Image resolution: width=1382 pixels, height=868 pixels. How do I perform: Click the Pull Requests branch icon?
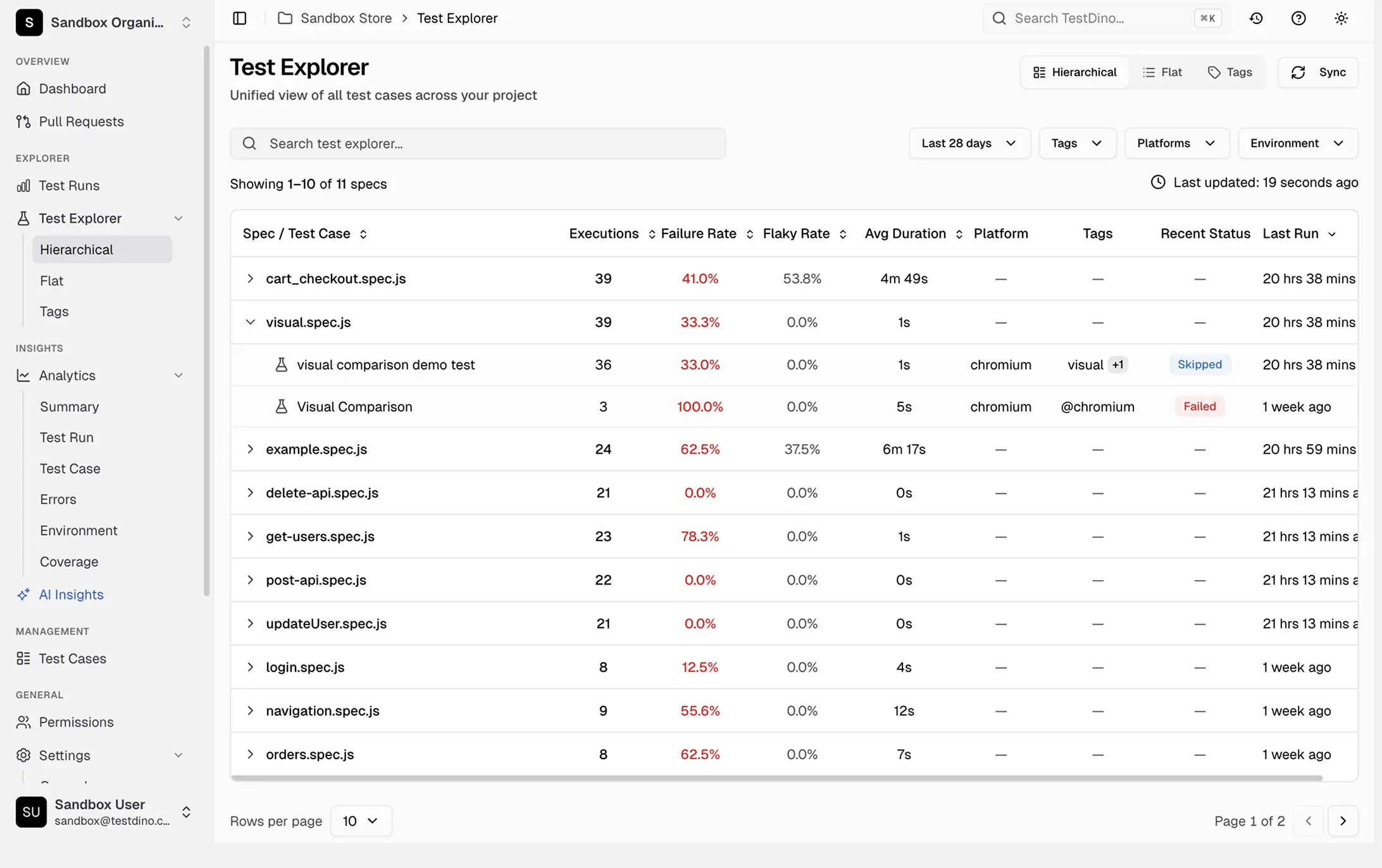(23, 121)
